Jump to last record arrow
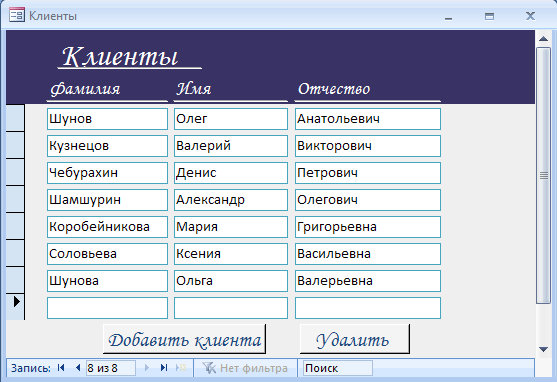 (x=164, y=368)
